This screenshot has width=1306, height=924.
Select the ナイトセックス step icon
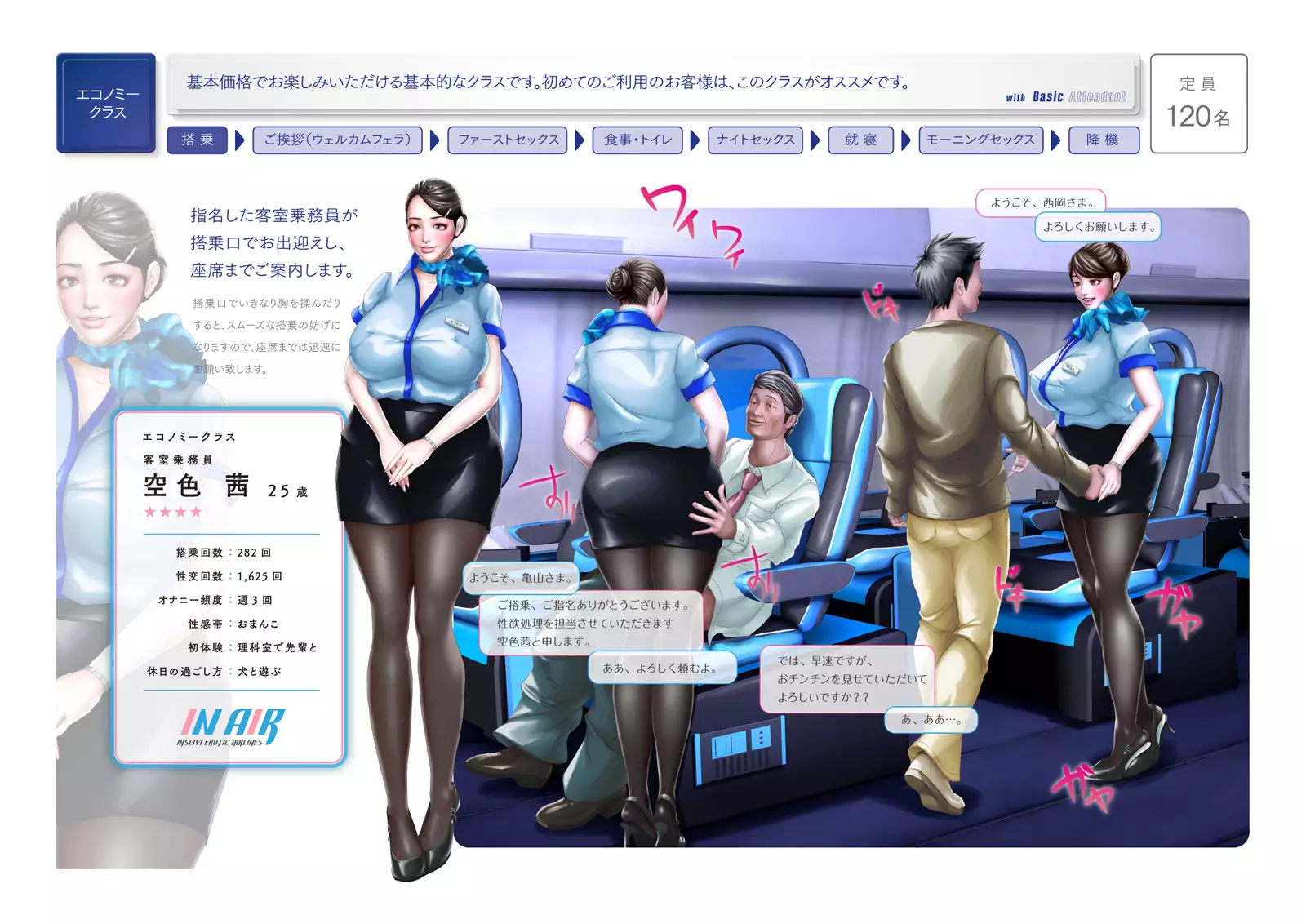(x=757, y=140)
